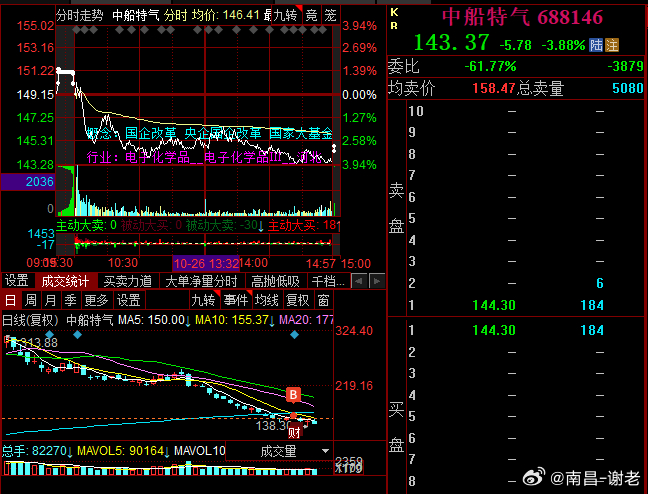Select the 季 quarterly period tab
The image size is (648, 494).
[x=70, y=300]
